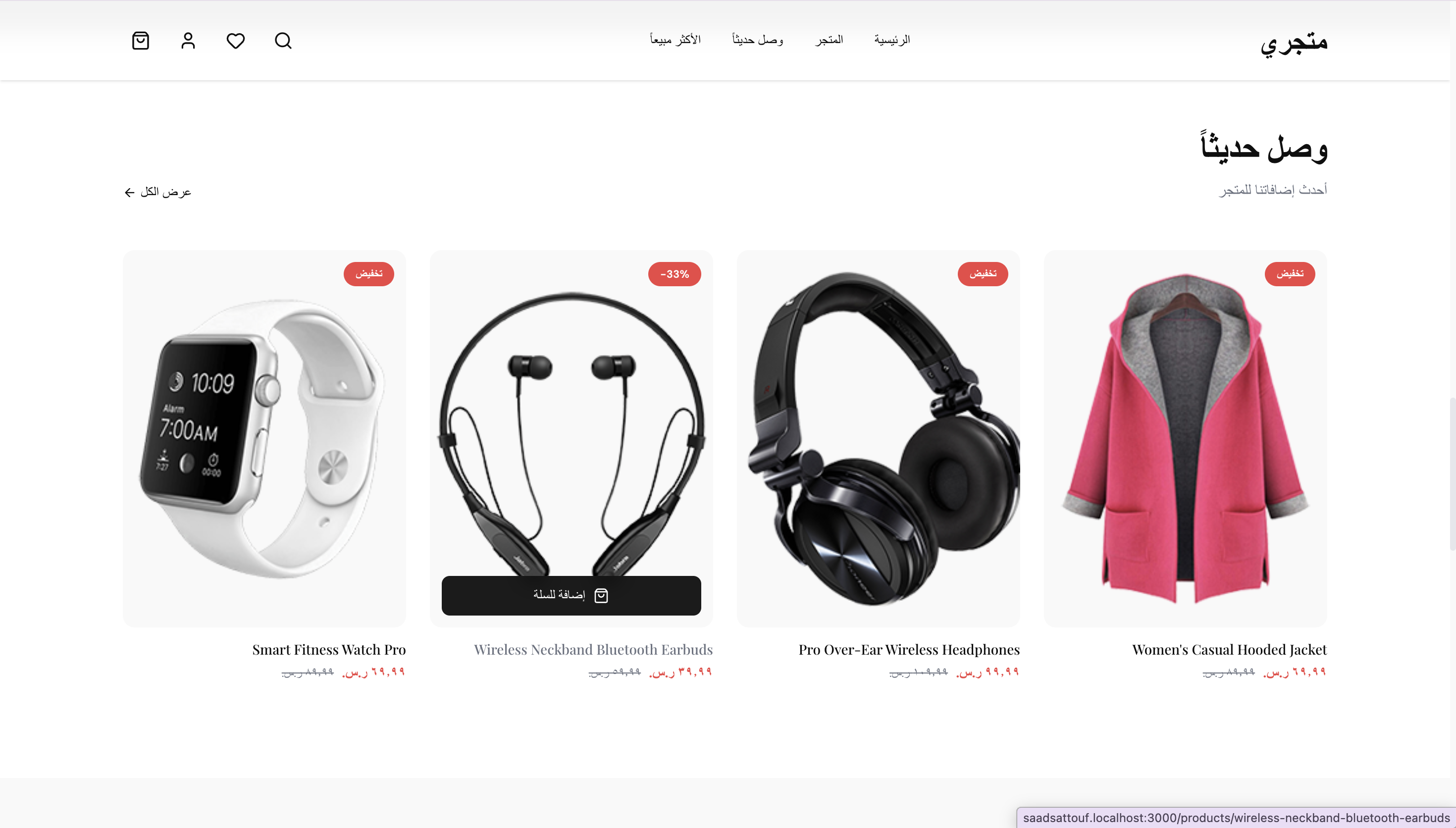Screen dimensions: 1456x828
Task: Click the متجري store logo
Action: (x=1294, y=42)
